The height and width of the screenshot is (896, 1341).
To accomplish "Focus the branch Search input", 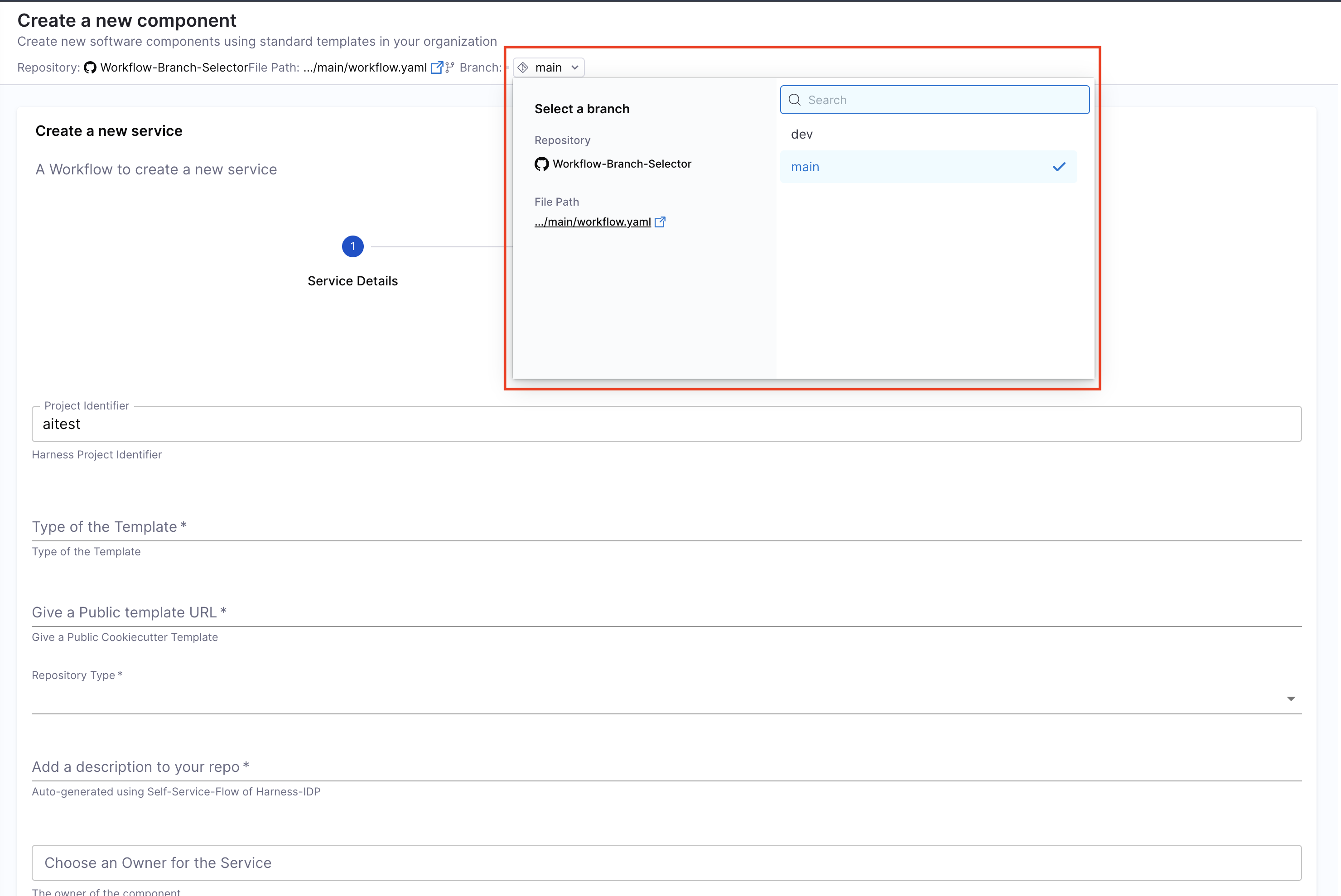I will (943, 100).
